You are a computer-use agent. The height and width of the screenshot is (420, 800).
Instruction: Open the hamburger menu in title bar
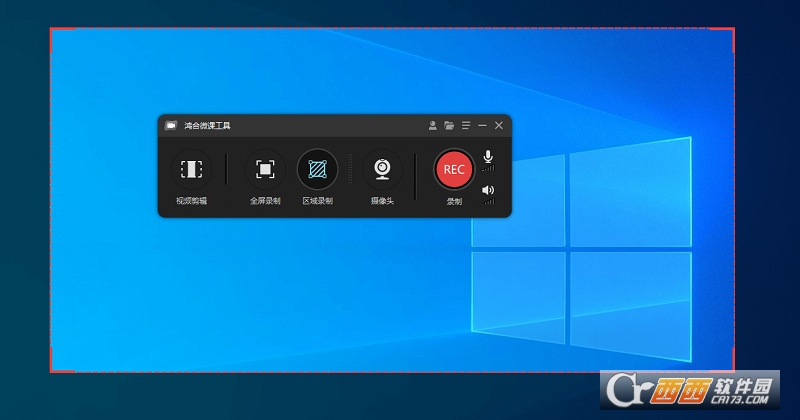tap(466, 126)
